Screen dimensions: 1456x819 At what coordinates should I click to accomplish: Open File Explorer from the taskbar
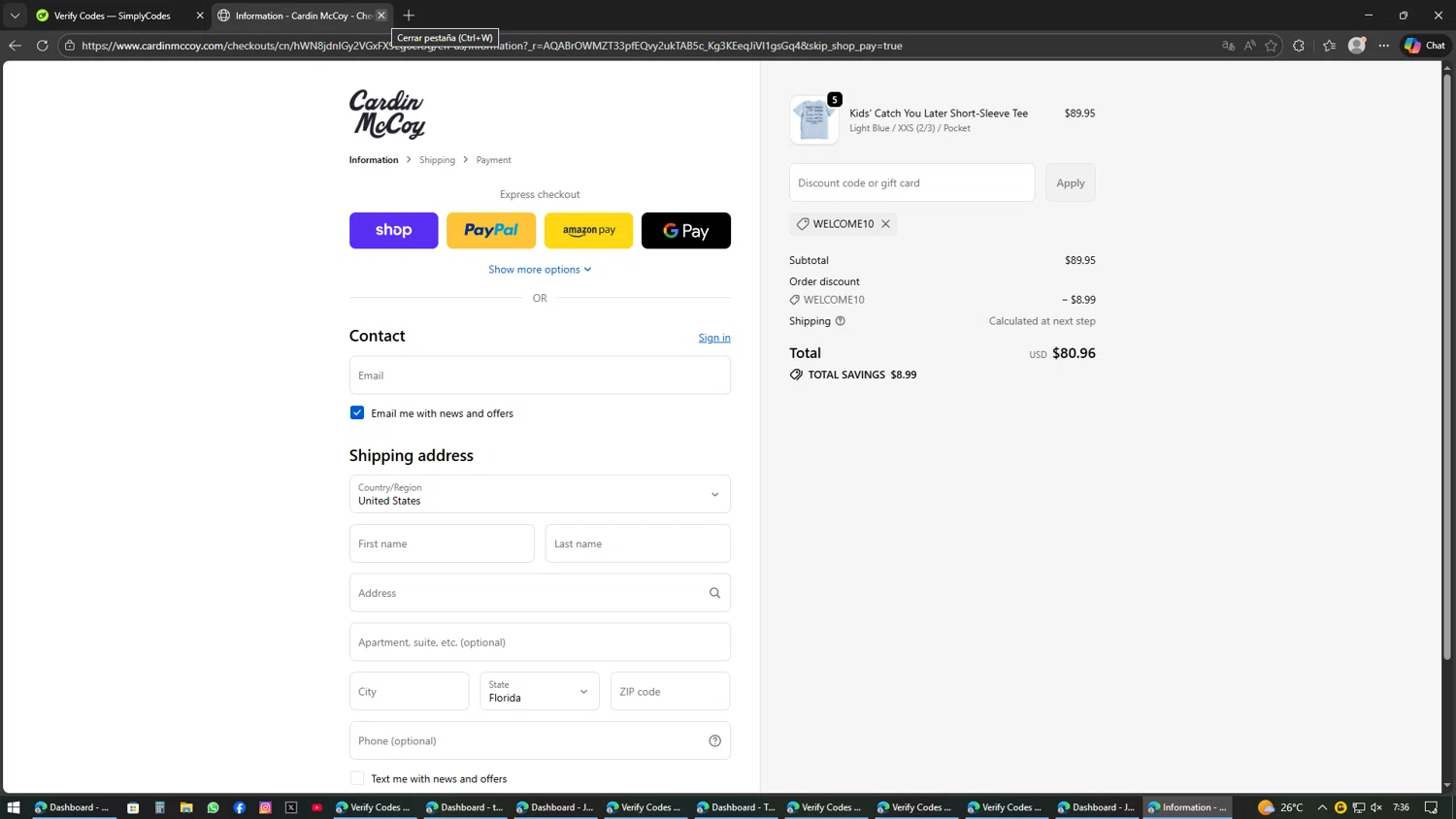pos(186,807)
